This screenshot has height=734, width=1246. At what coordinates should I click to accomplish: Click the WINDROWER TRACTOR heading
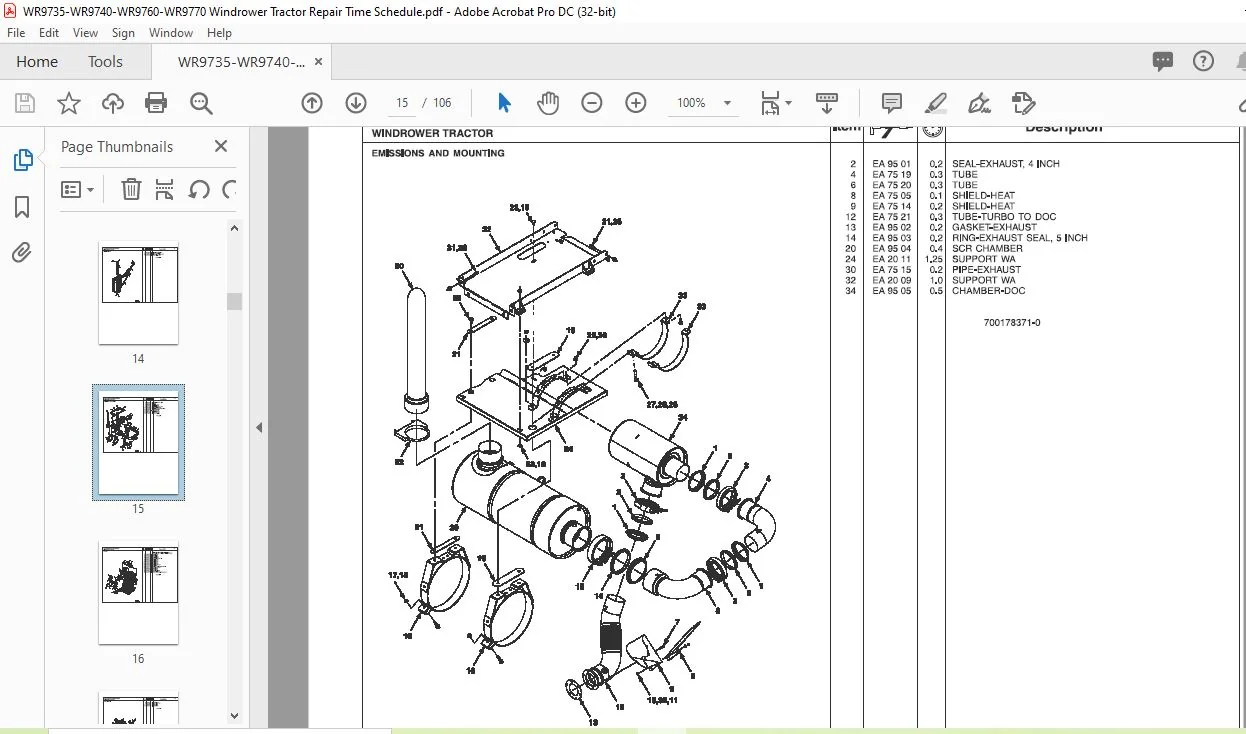pyautogui.click(x=432, y=133)
